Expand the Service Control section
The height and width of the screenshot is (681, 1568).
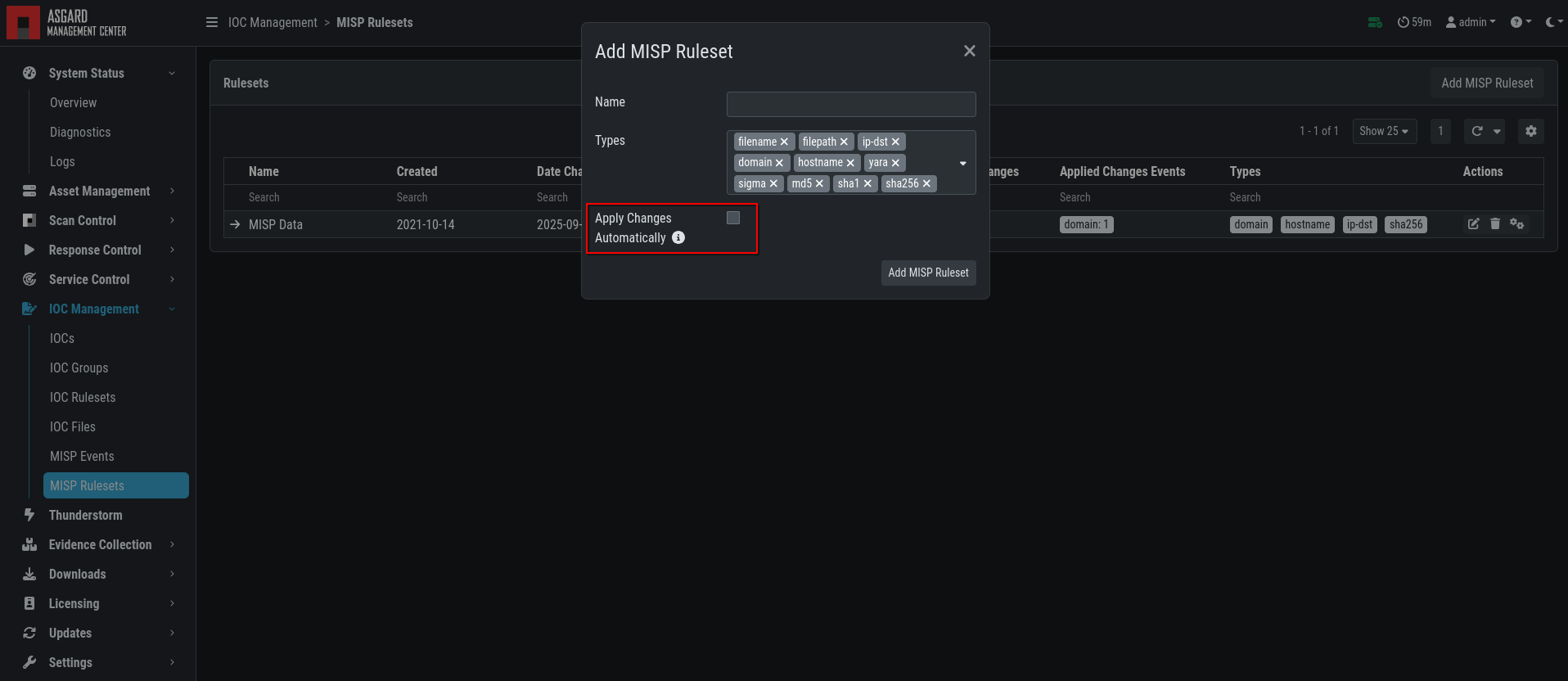coord(98,279)
